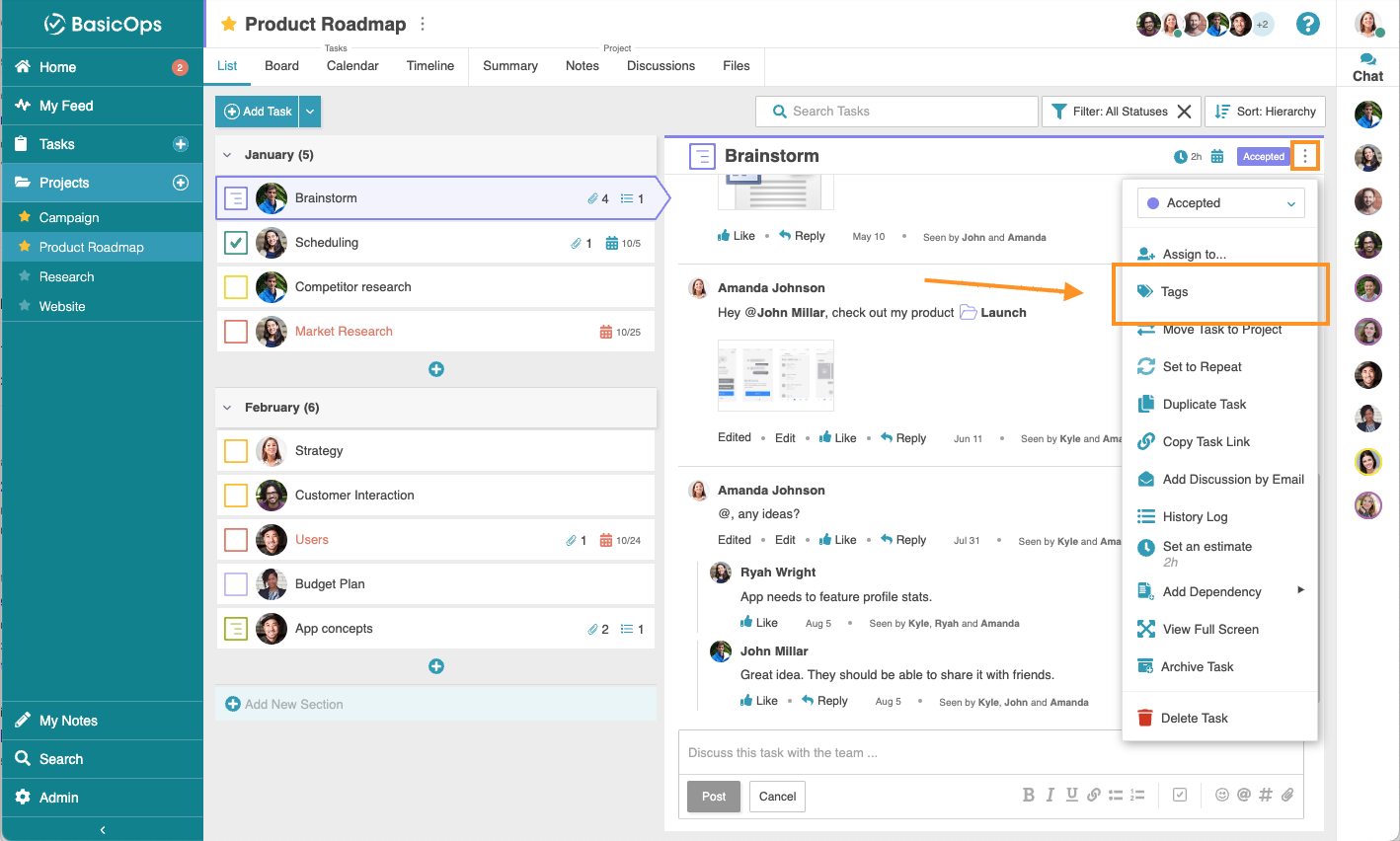The width and height of the screenshot is (1400, 841).
Task: Click the insert link icon in editor
Action: pyautogui.click(x=1093, y=795)
